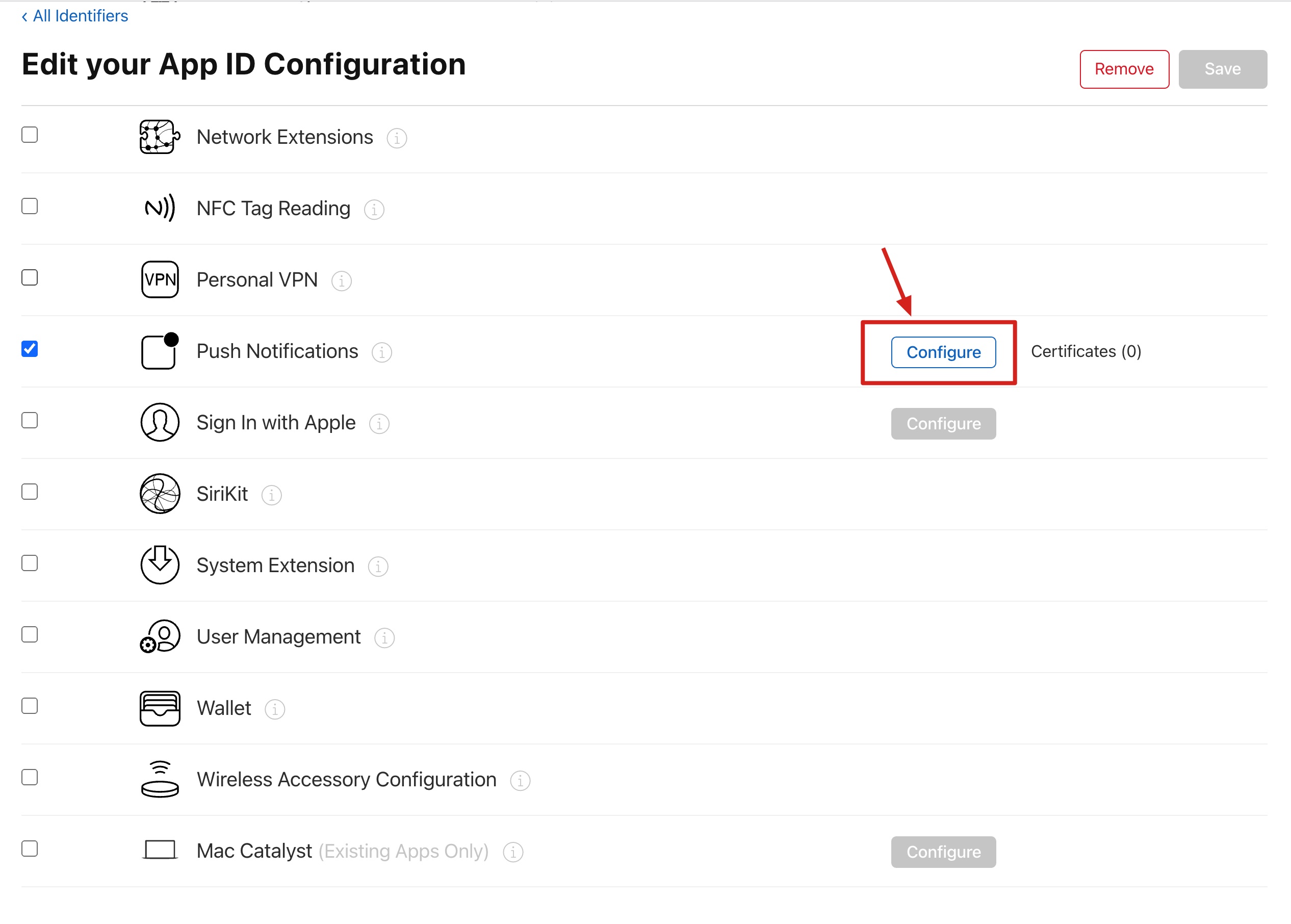Image resolution: width=1291 pixels, height=924 pixels.
Task: Click the Network Extensions puzzle icon
Action: click(x=159, y=137)
